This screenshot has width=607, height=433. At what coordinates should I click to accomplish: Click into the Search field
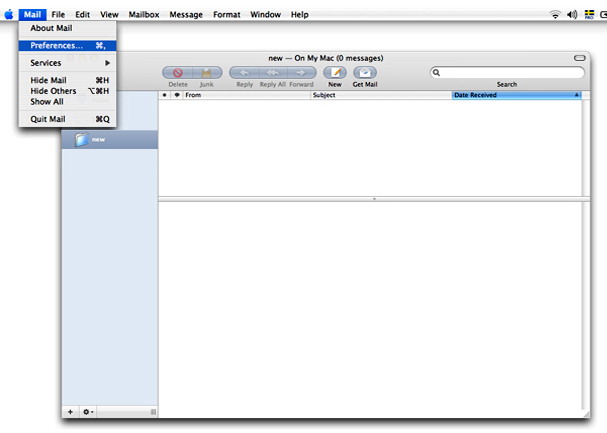[x=507, y=72]
